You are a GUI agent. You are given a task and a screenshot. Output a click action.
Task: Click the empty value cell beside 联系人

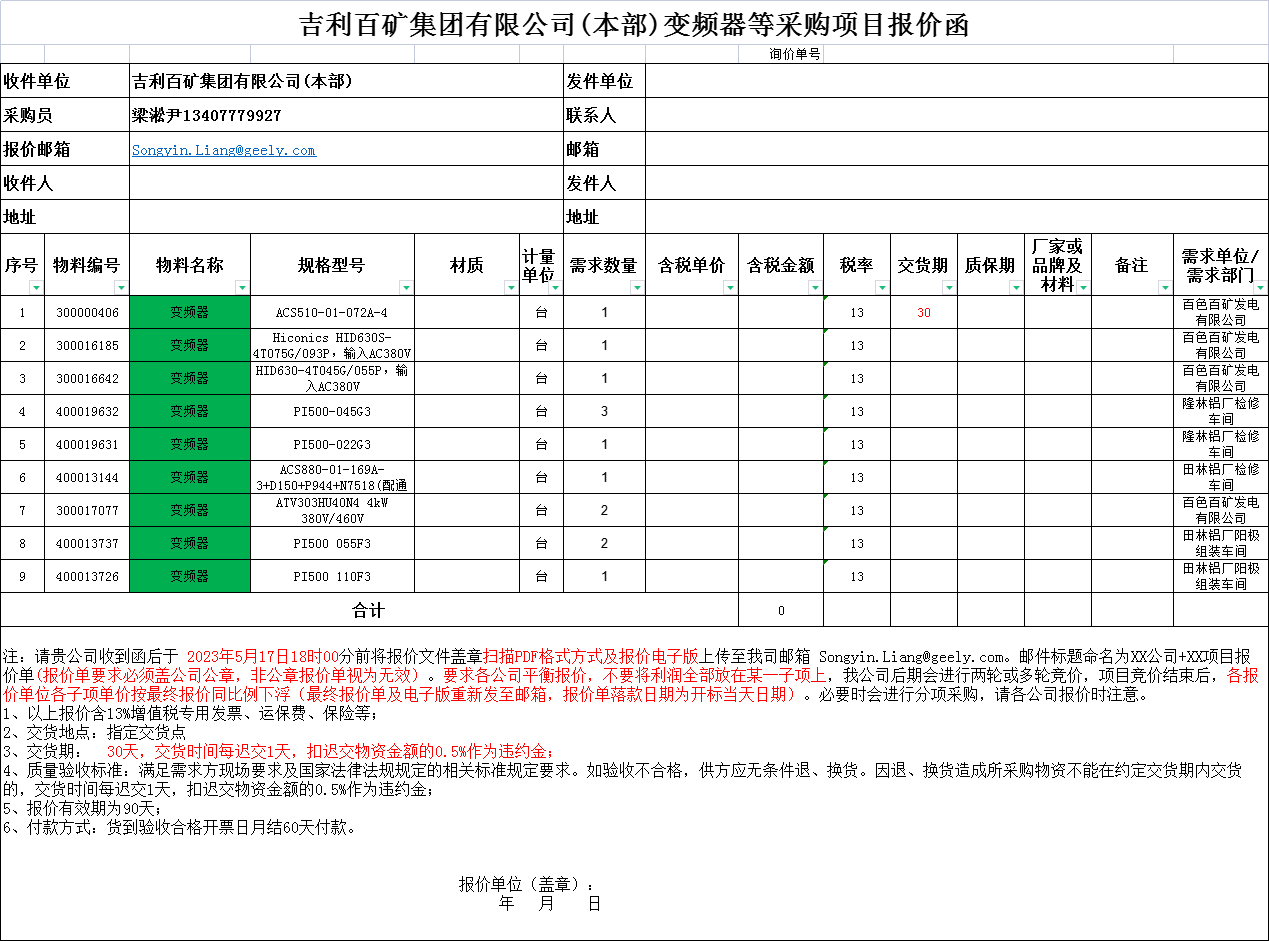tap(957, 115)
